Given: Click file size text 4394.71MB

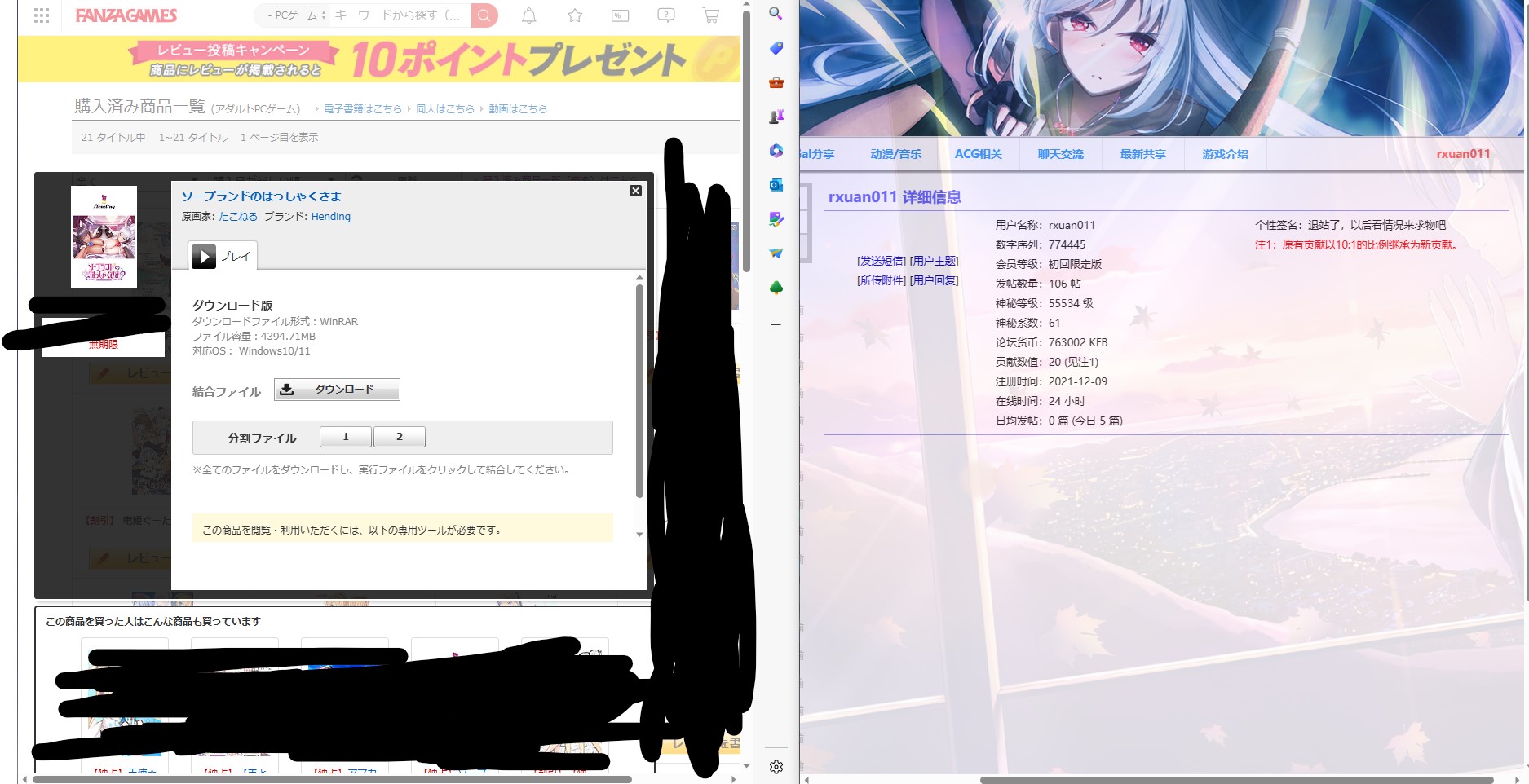Looking at the screenshot, I should point(288,337).
